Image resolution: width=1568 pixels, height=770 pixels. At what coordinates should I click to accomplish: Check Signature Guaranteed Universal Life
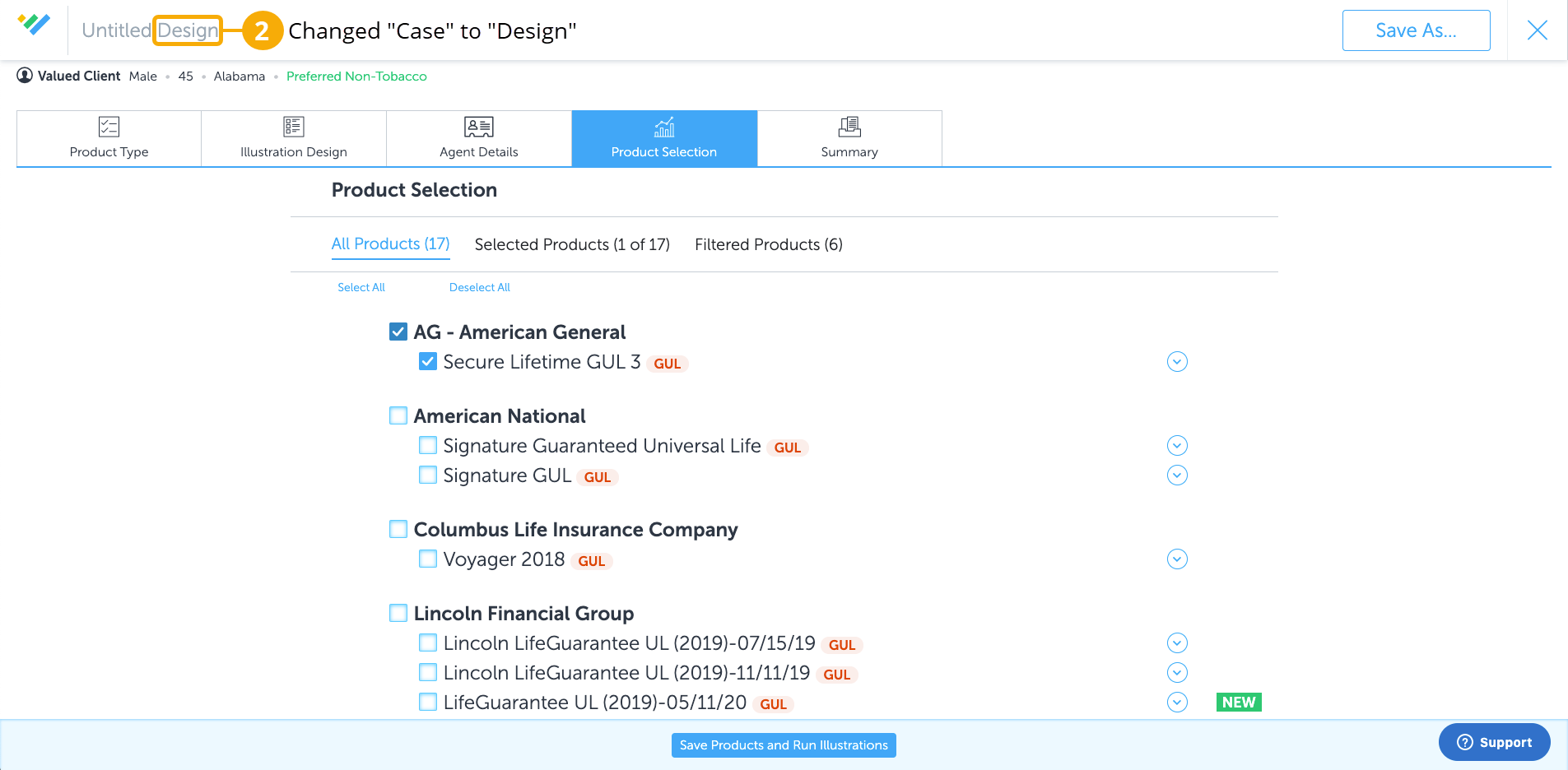428,445
